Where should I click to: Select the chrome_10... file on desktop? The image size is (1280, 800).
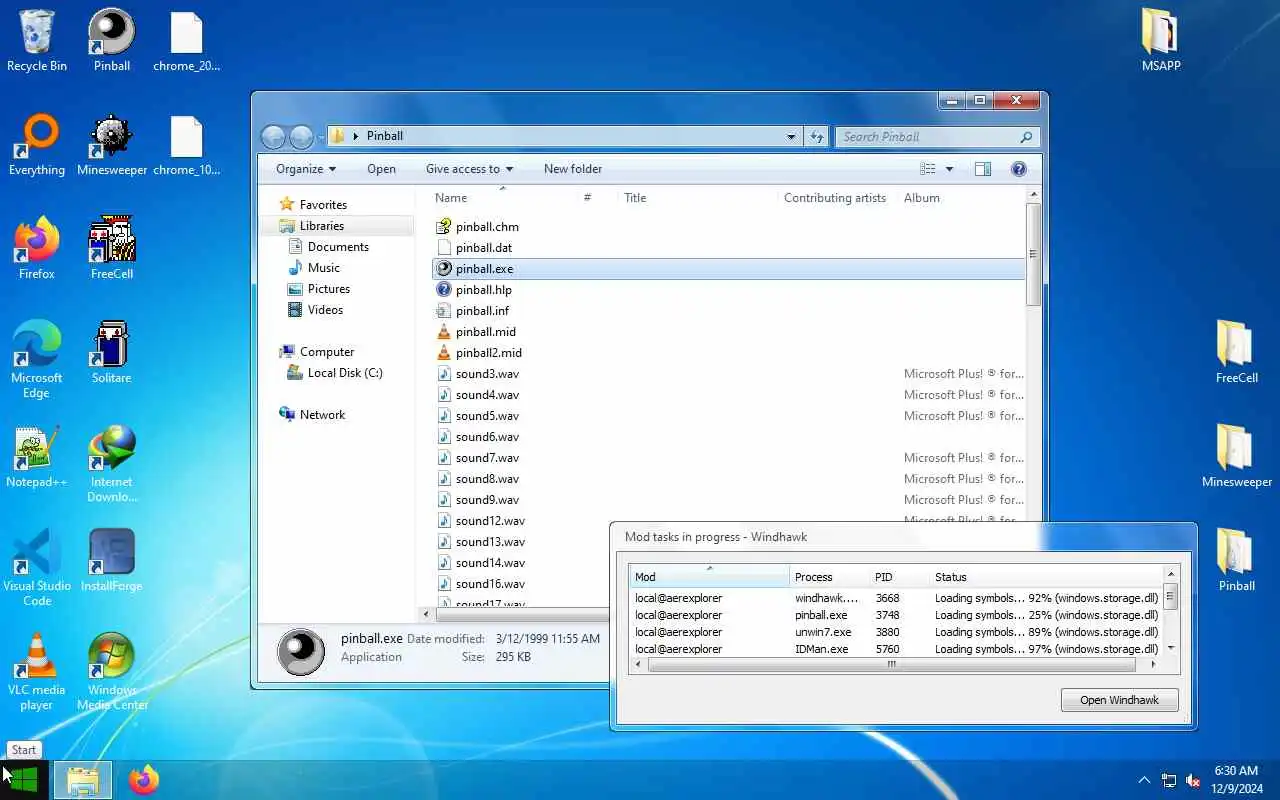pyautogui.click(x=187, y=145)
